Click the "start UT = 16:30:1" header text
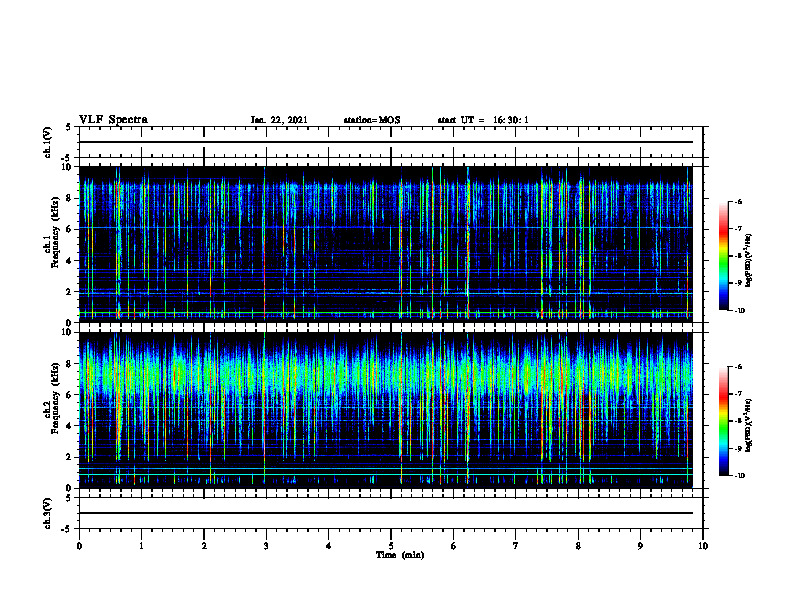This screenshot has width=792, height=612. tap(483, 120)
